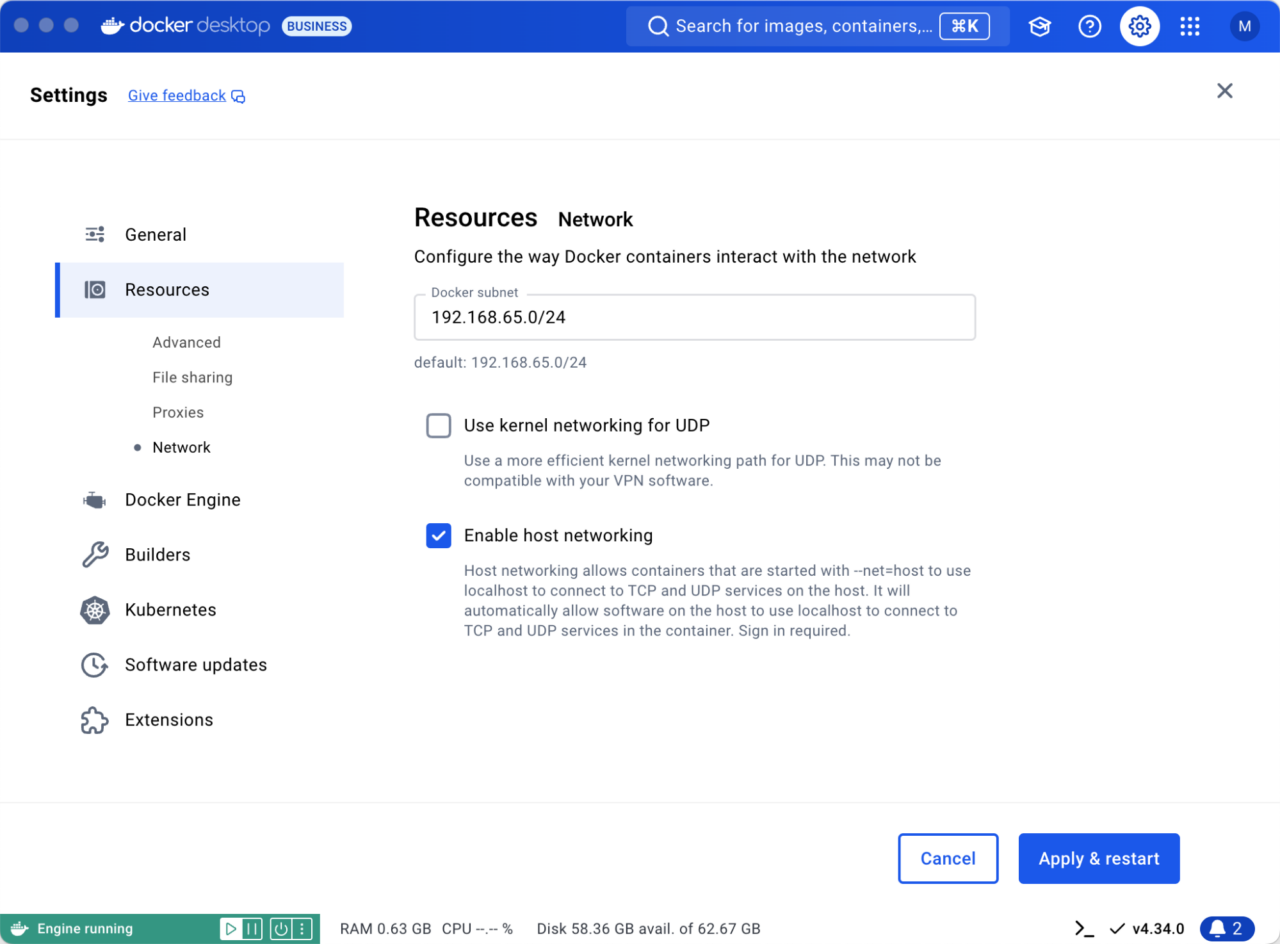The image size is (1280, 944).
Task: Open the notifications bell in status bar
Action: coord(1225,928)
